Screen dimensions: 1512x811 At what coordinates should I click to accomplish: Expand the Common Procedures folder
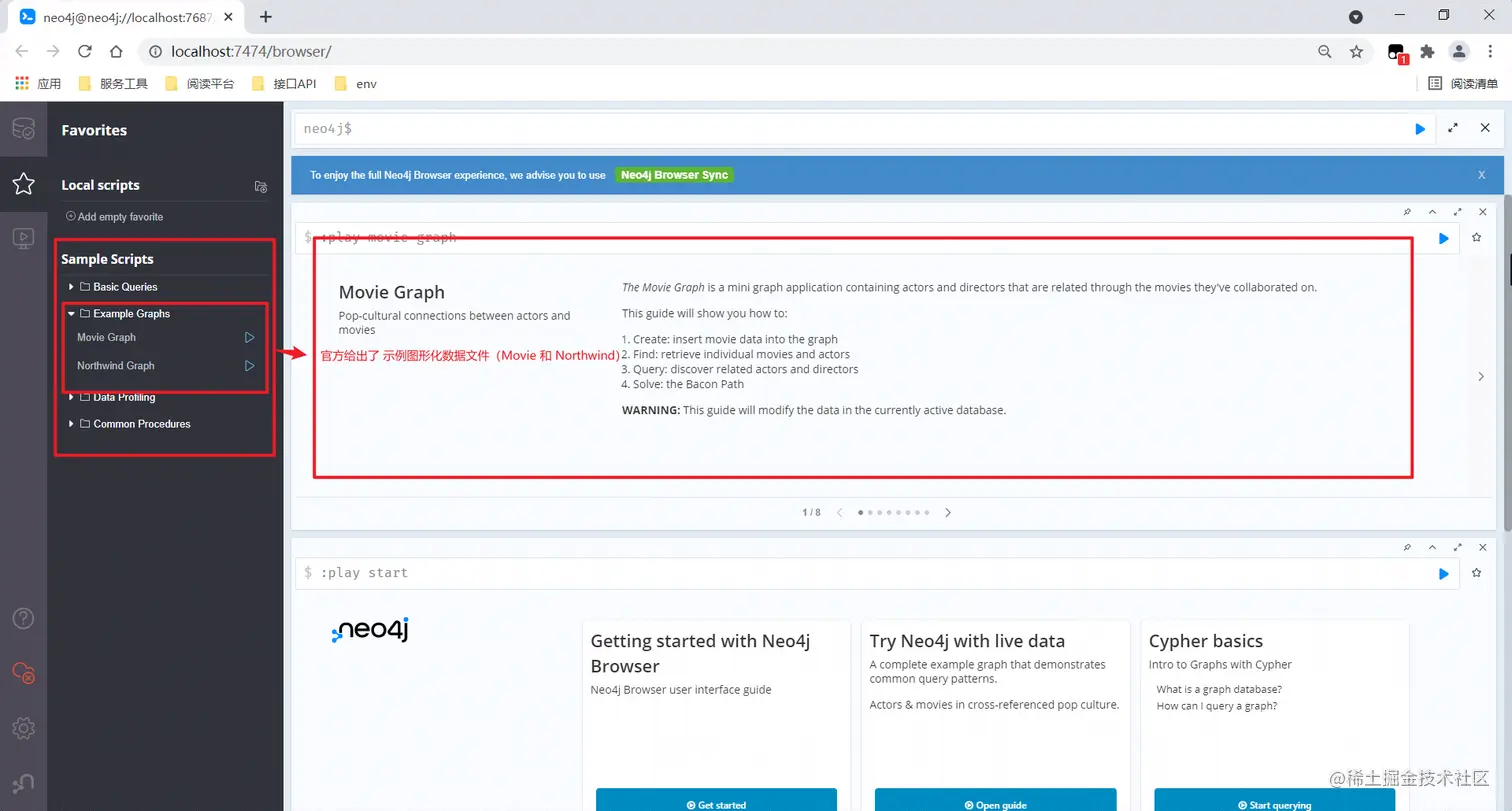coord(71,424)
